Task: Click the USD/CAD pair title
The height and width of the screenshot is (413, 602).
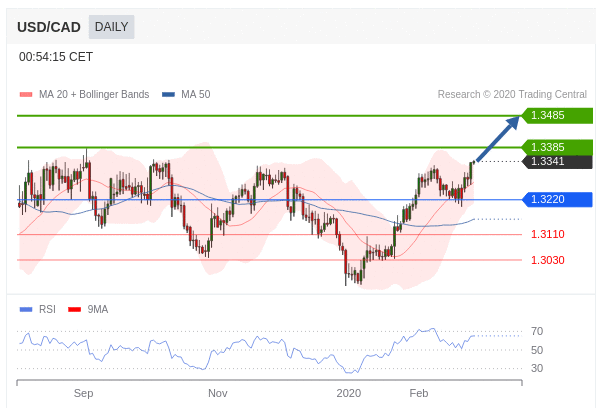Action: 49,27
